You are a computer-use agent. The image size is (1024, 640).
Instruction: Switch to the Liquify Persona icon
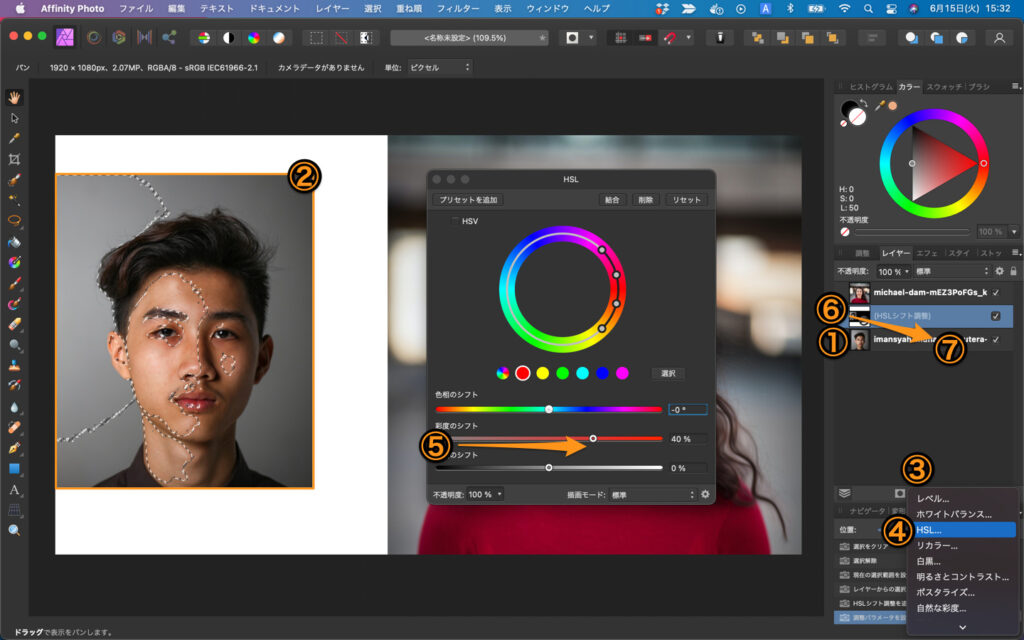[94, 37]
